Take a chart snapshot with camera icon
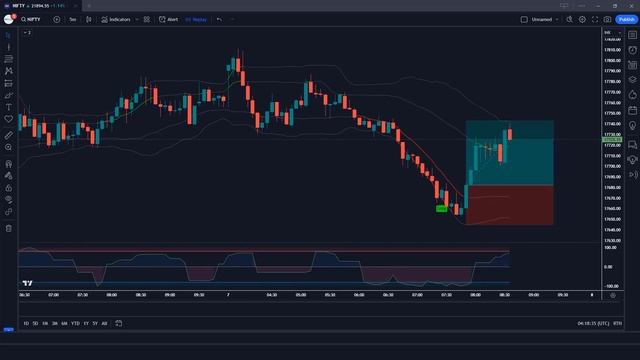Screen dimensions: 640x360 click(x=607, y=19)
